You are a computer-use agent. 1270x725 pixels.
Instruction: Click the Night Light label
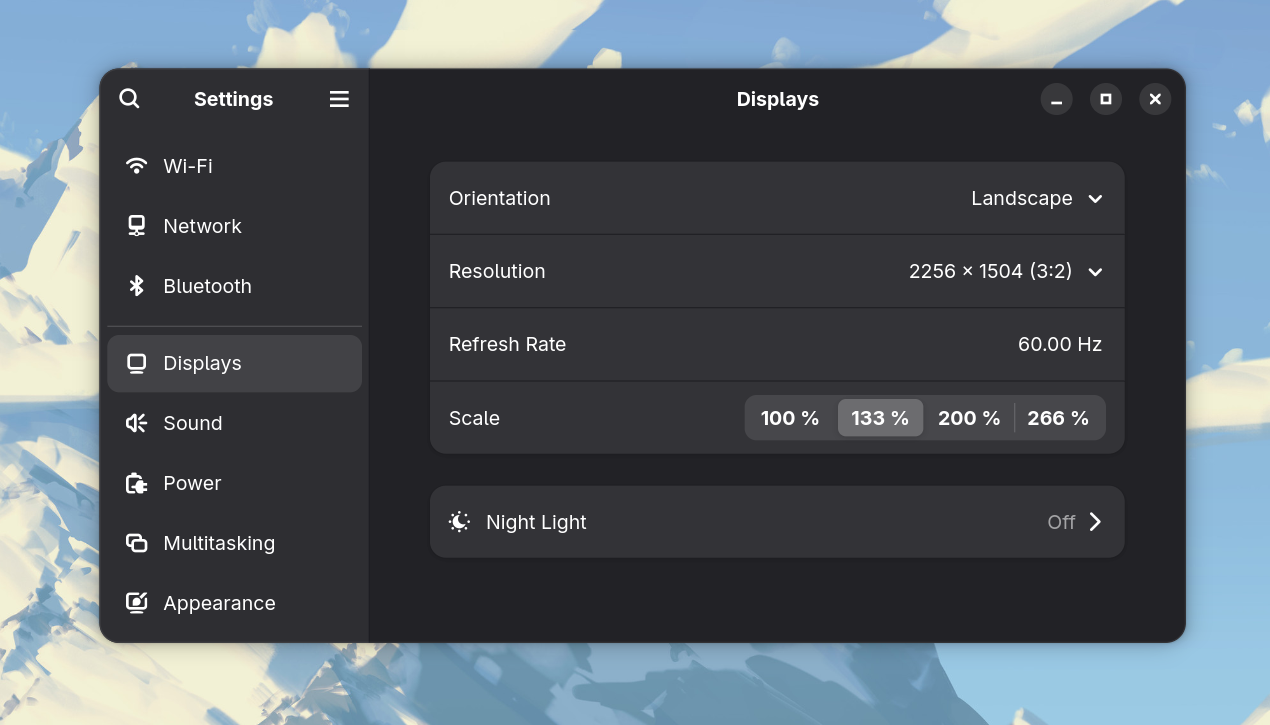coord(536,522)
